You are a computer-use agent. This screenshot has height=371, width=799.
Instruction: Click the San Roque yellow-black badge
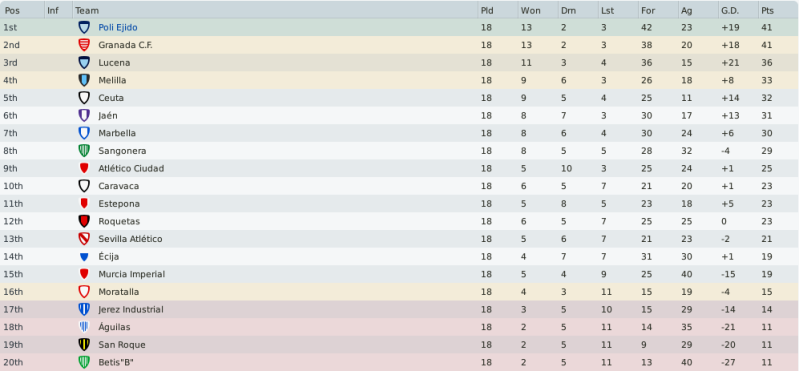84,344
